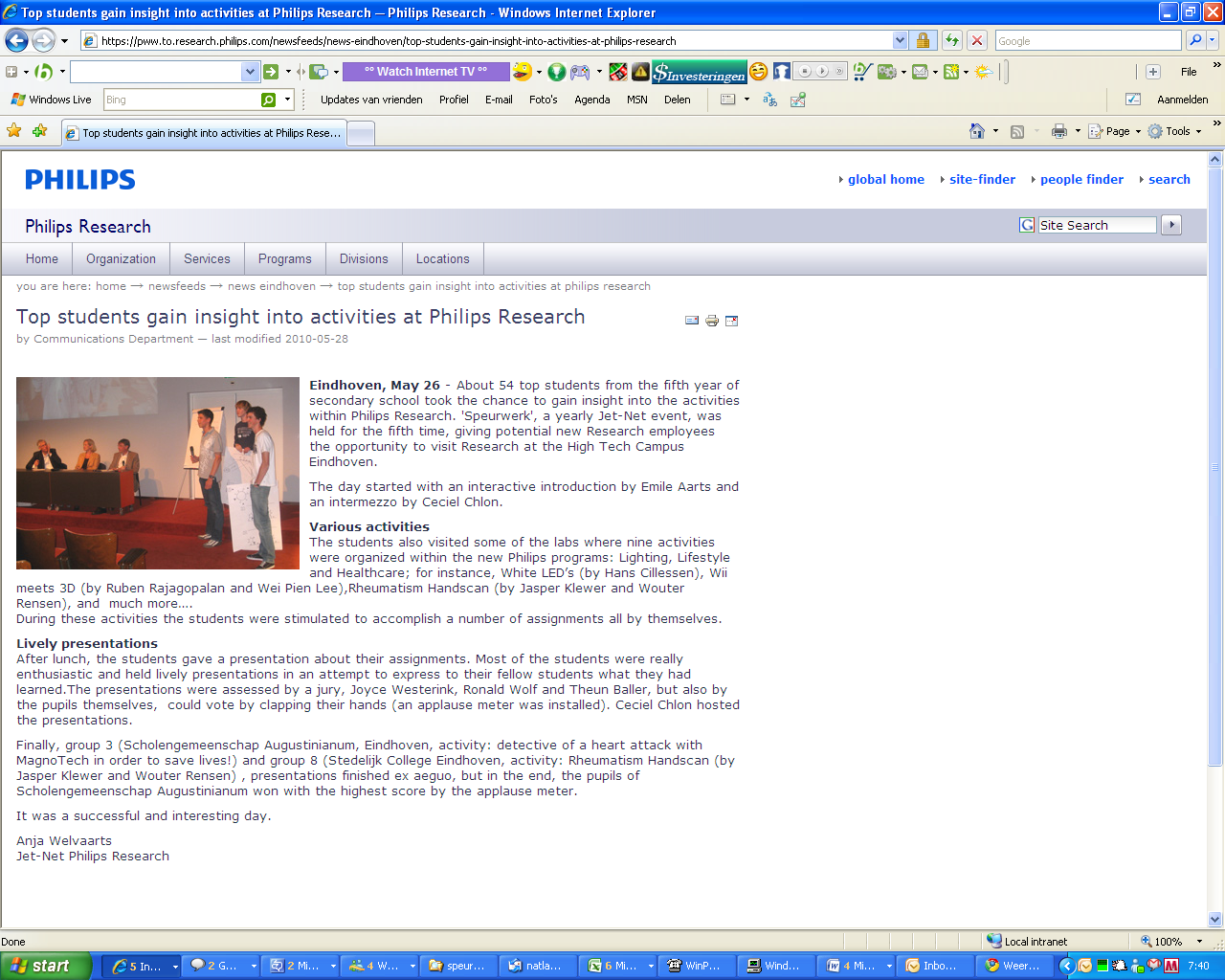Expand the Tools menu in command bar

click(1174, 131)
